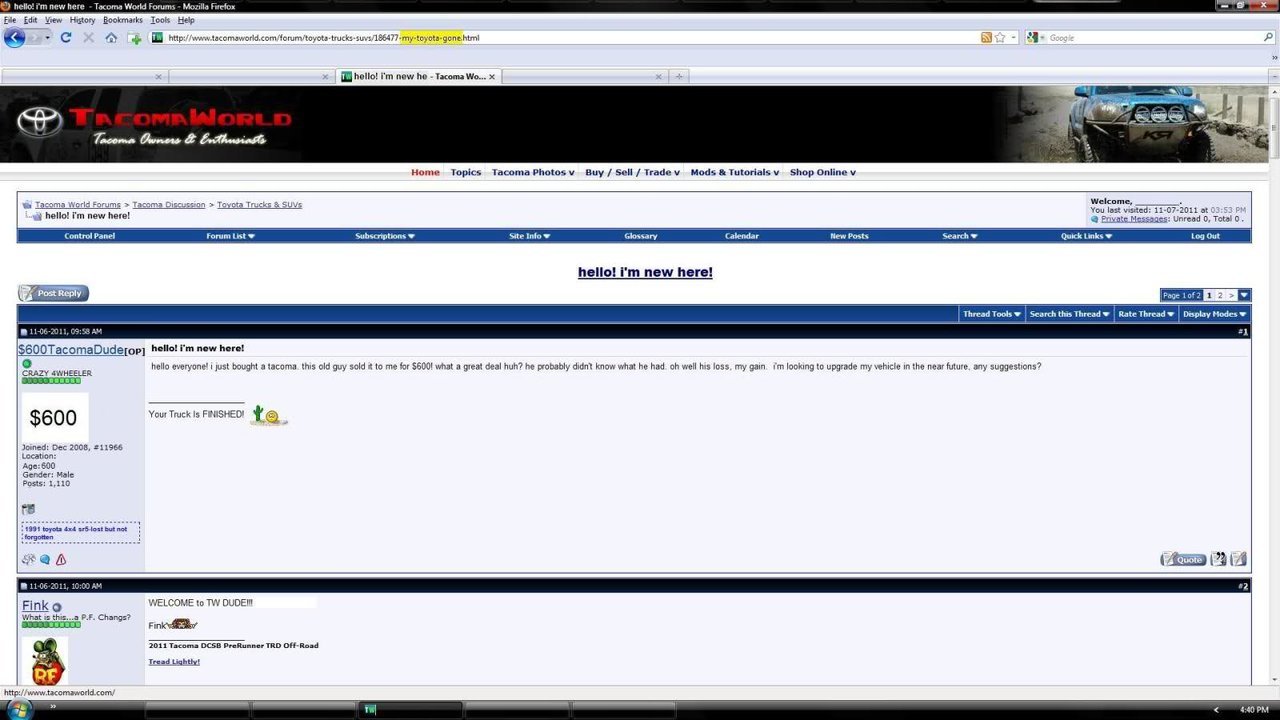
Task: Expand the Buy / Sell / Trade menu
Action: pos(632,172)
